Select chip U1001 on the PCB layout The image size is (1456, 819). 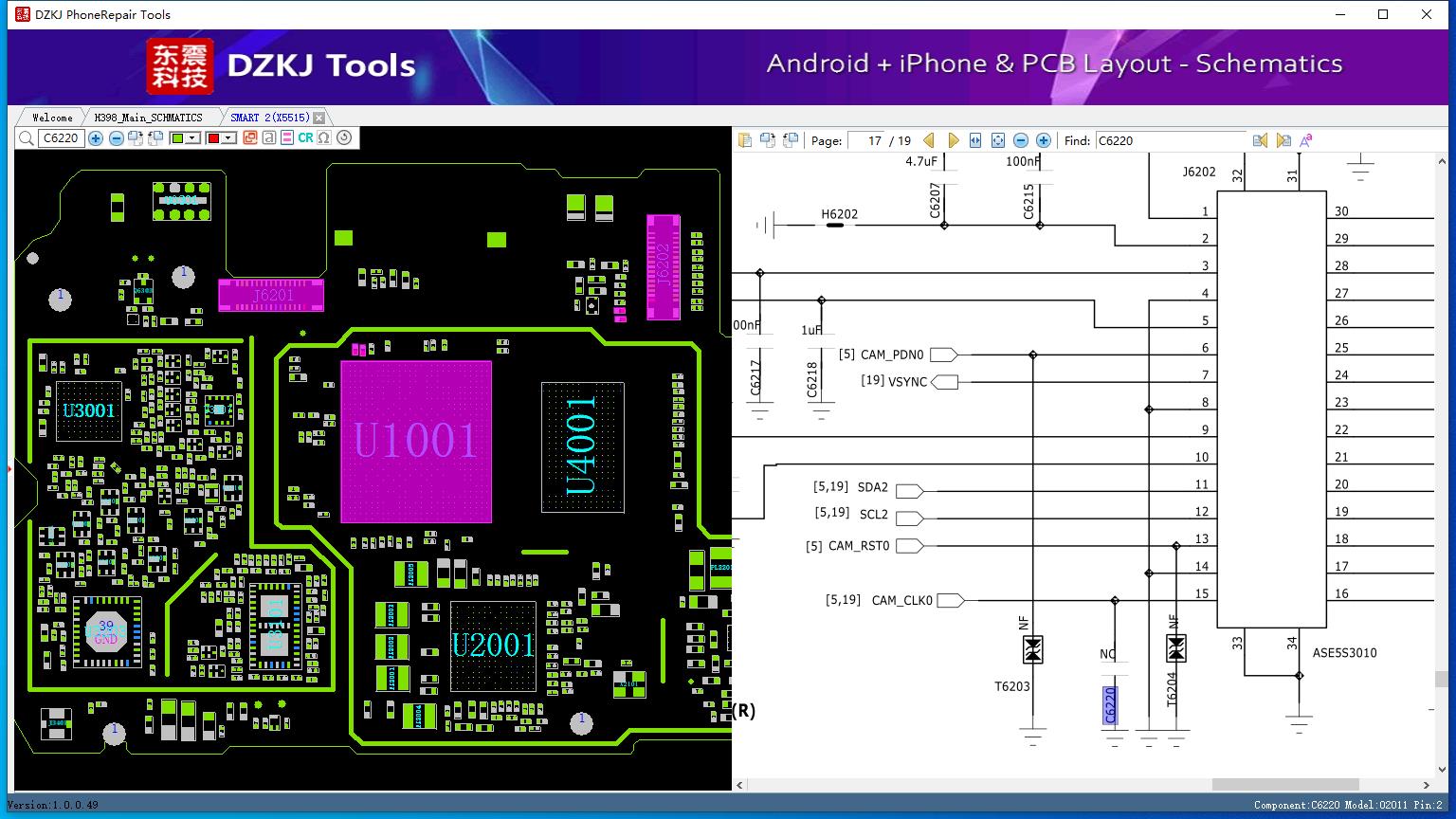point(416,441)
